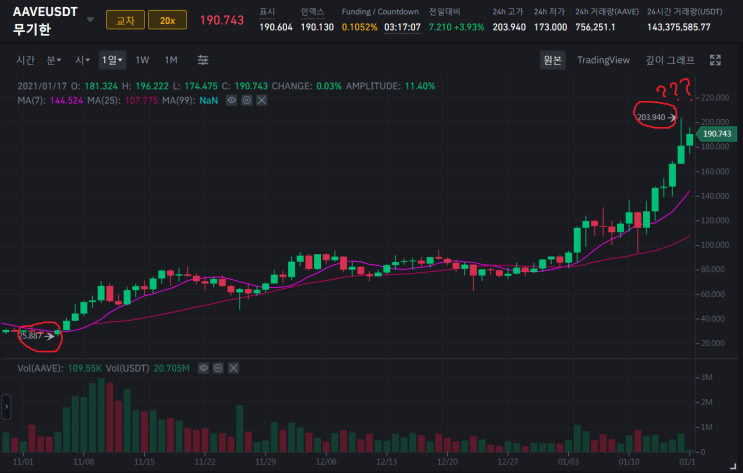Image resolution: width=743 pixels, height=473 pixels.
Task: Expand the 시 hour interval dropdown
Action: point(82,60)
